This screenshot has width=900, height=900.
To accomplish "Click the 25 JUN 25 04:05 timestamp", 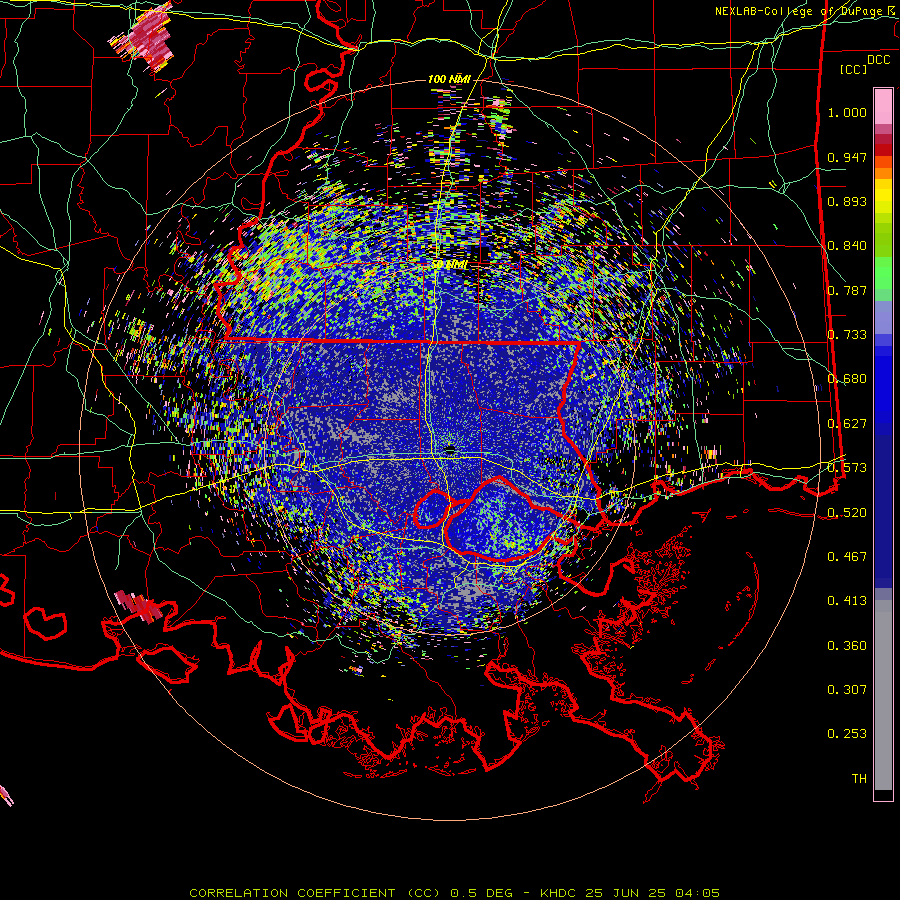I will click(x=653, y=893).
